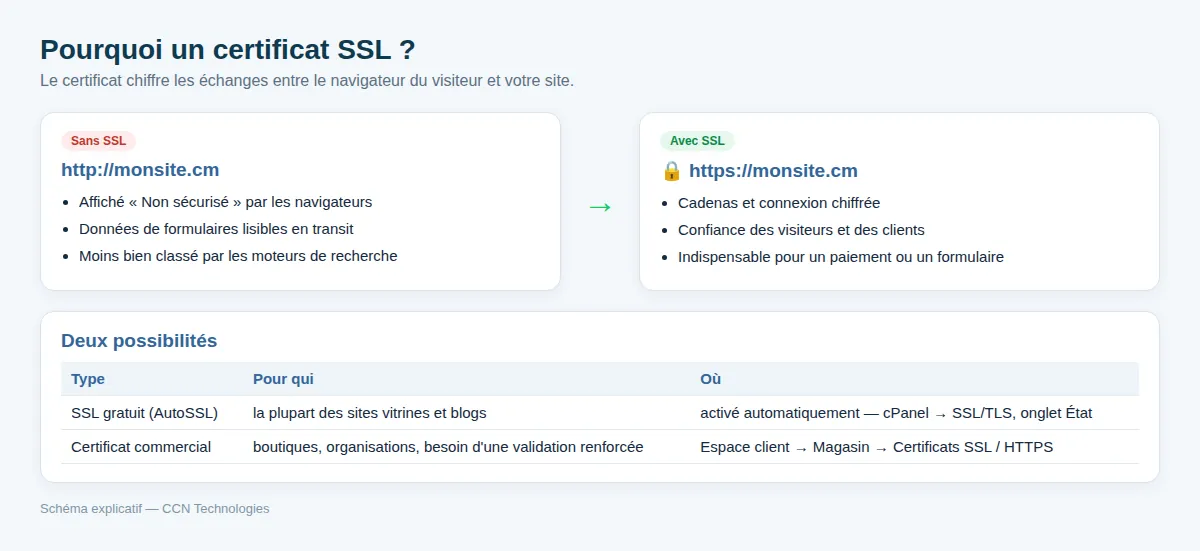Click the heading 'Pourquoi un certificat SSL ?'
Viewport: 1200px width, 551px height.
(228, 49)
